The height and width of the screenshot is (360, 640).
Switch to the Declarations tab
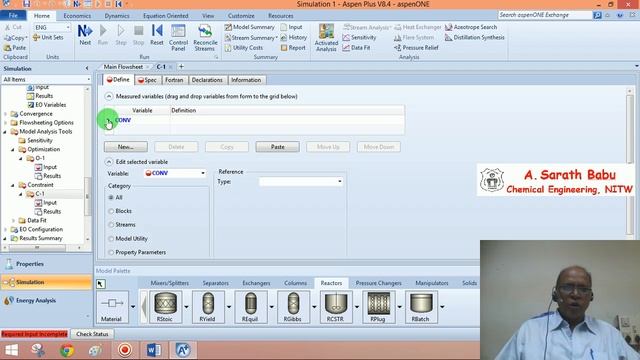pyautogui.click(x=207, y=80)
